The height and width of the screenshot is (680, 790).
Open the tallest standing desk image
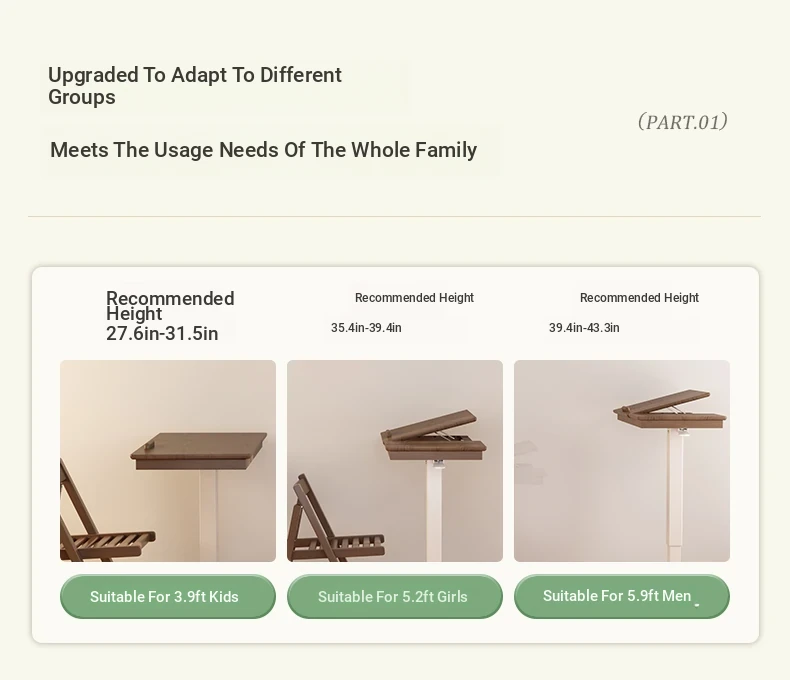[622, 460]
